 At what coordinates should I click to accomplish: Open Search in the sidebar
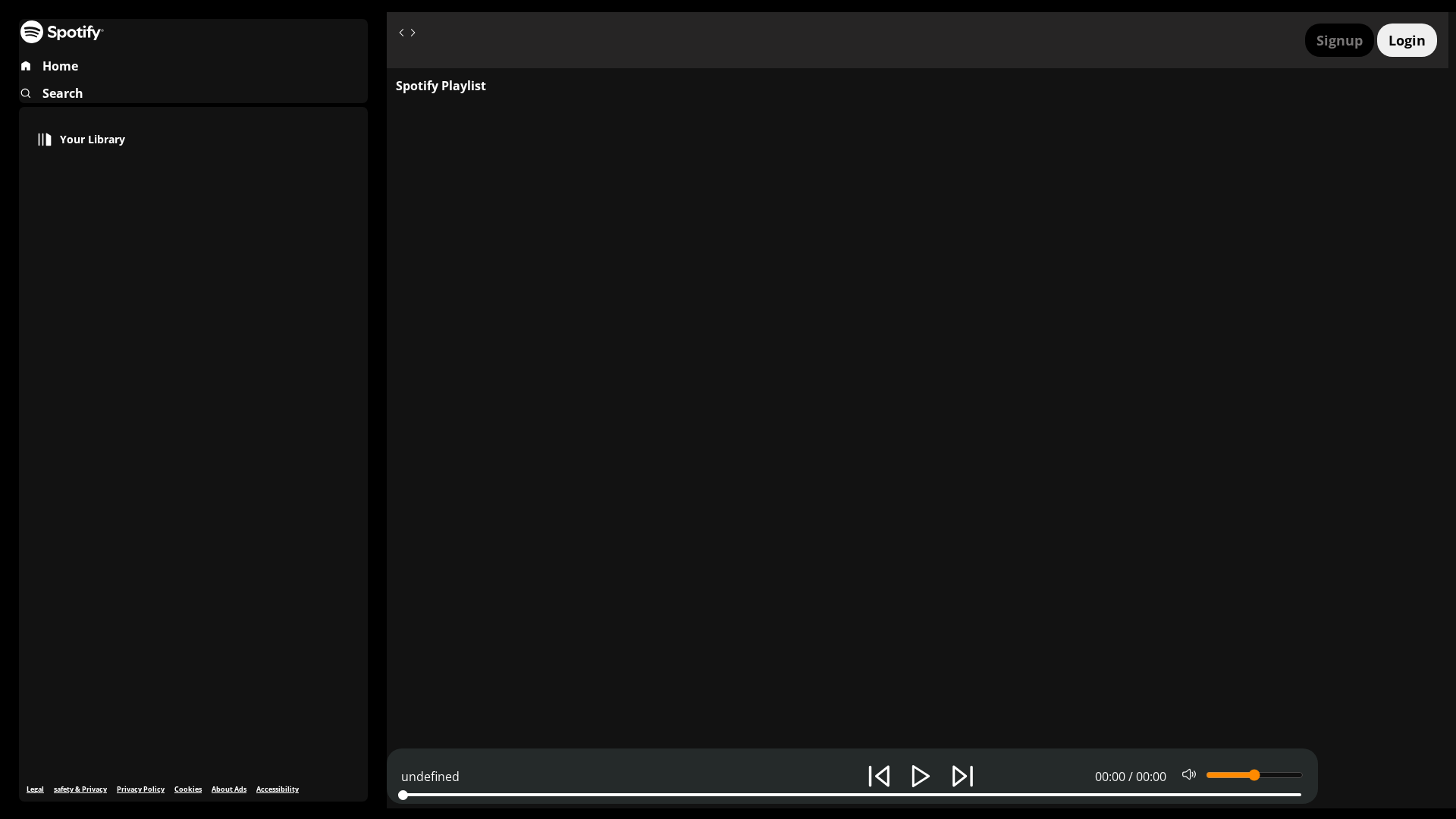(62, 93)
